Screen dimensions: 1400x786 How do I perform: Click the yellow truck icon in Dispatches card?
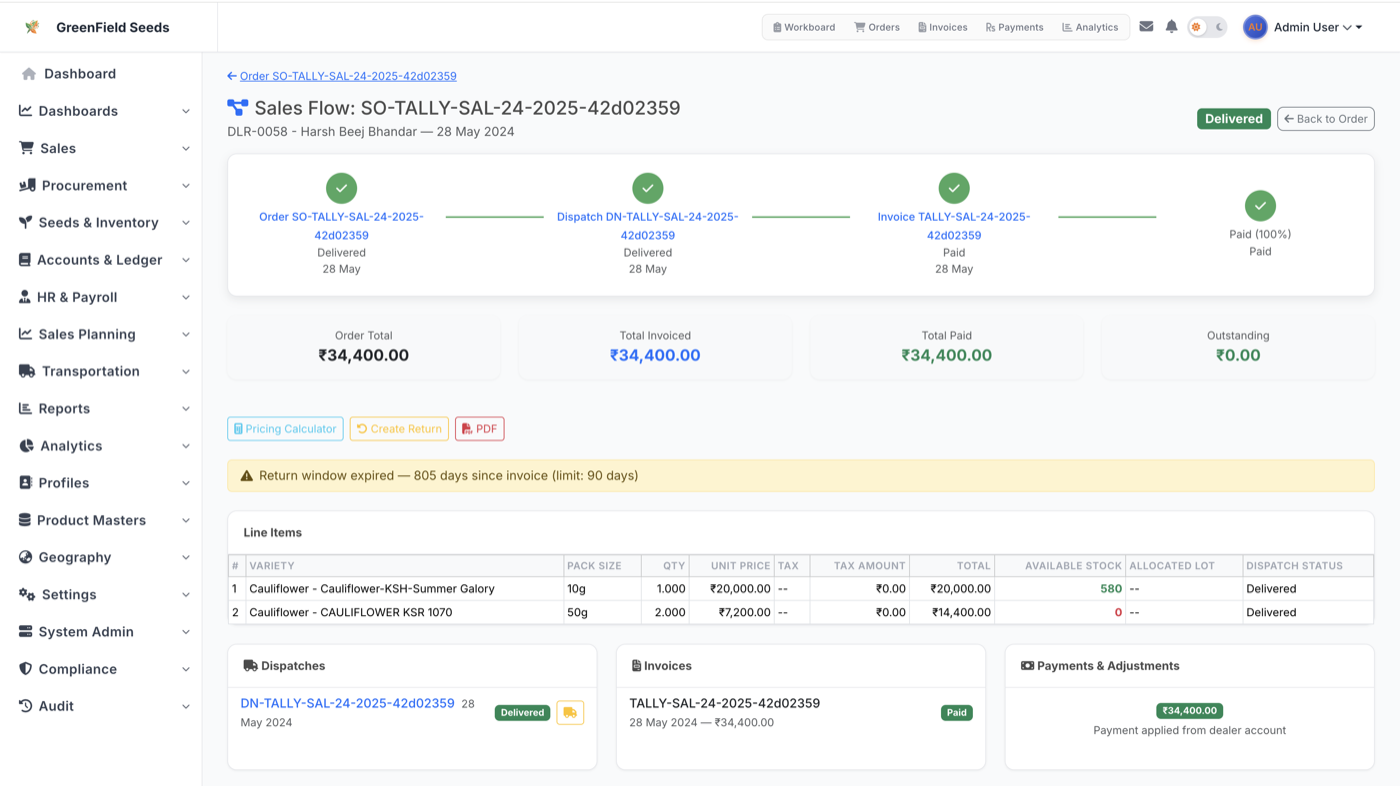[x=570, y=713]
